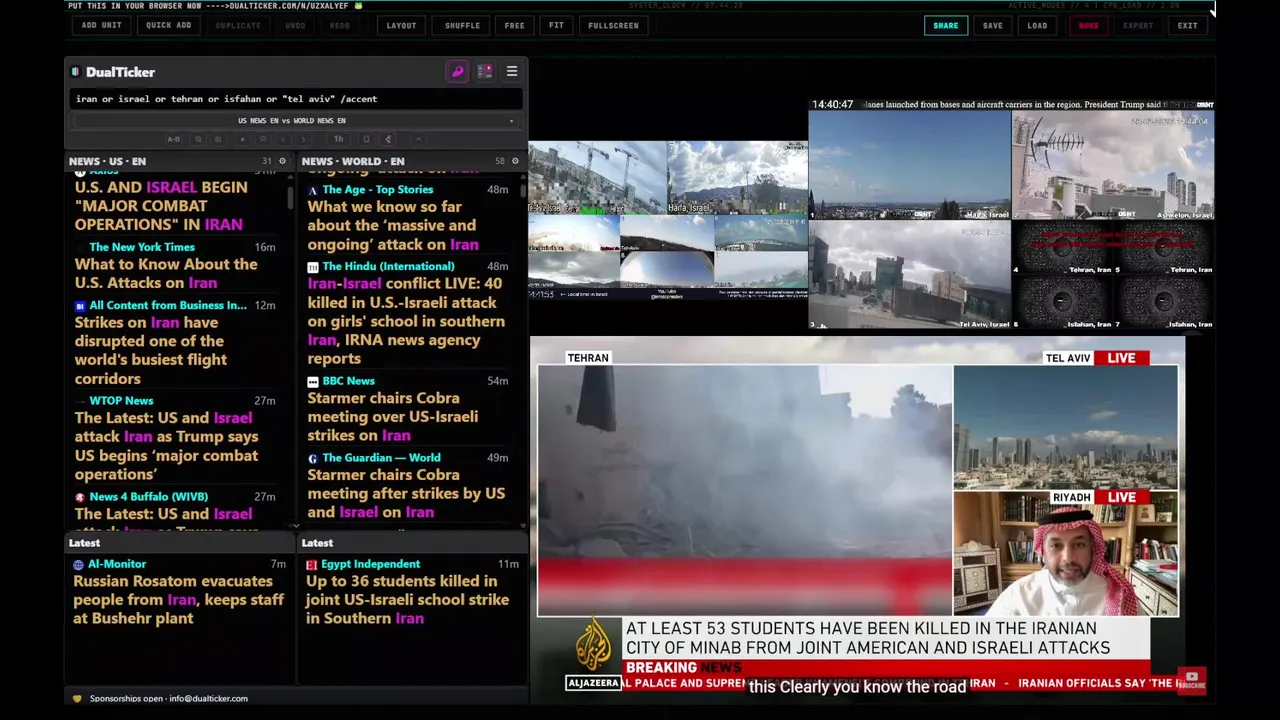Click the bookmark icon in ticker toolbar

click(366, 139)
